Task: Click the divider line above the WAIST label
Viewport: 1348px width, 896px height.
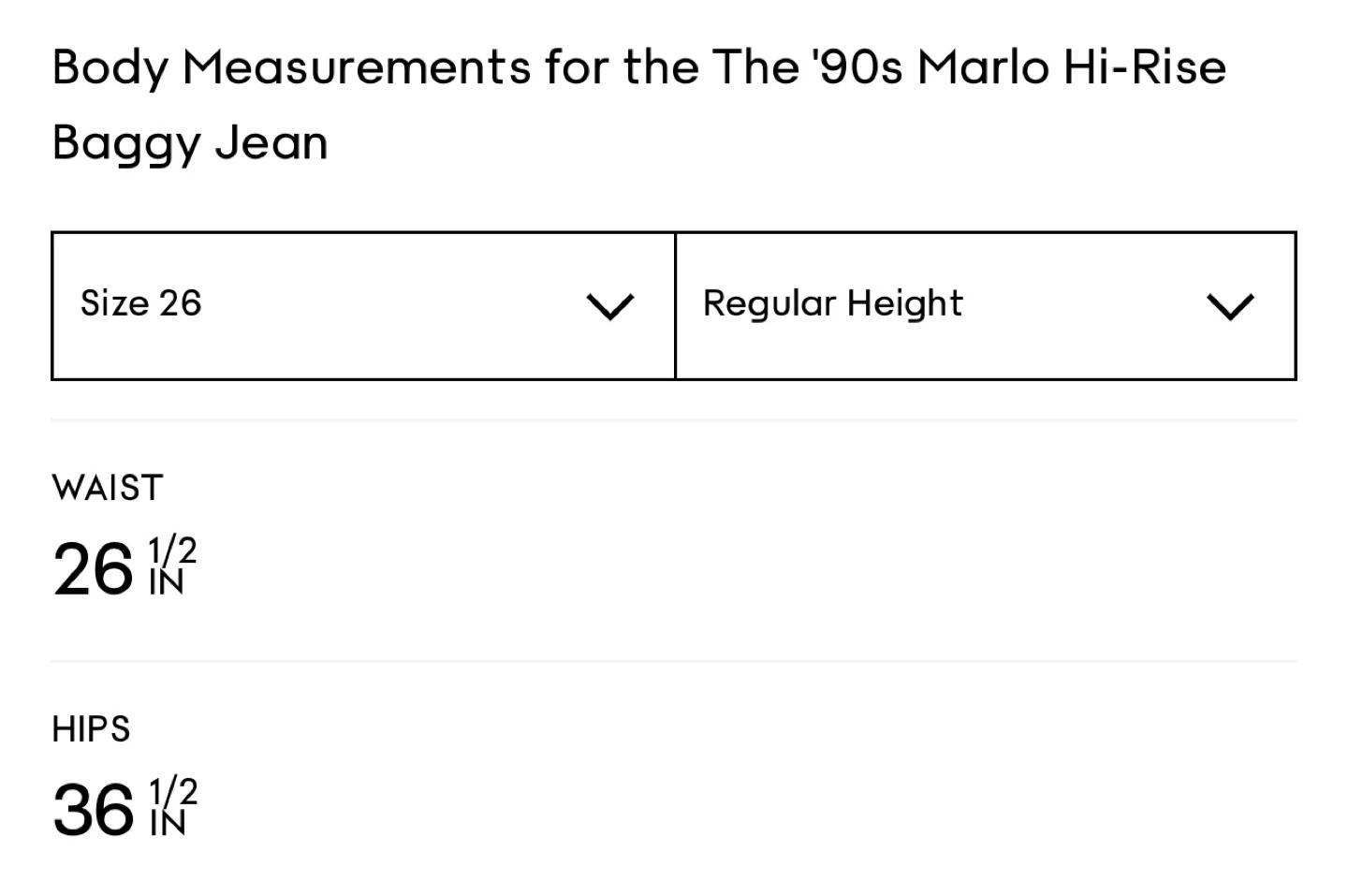Action: click(x=674, y=420)
